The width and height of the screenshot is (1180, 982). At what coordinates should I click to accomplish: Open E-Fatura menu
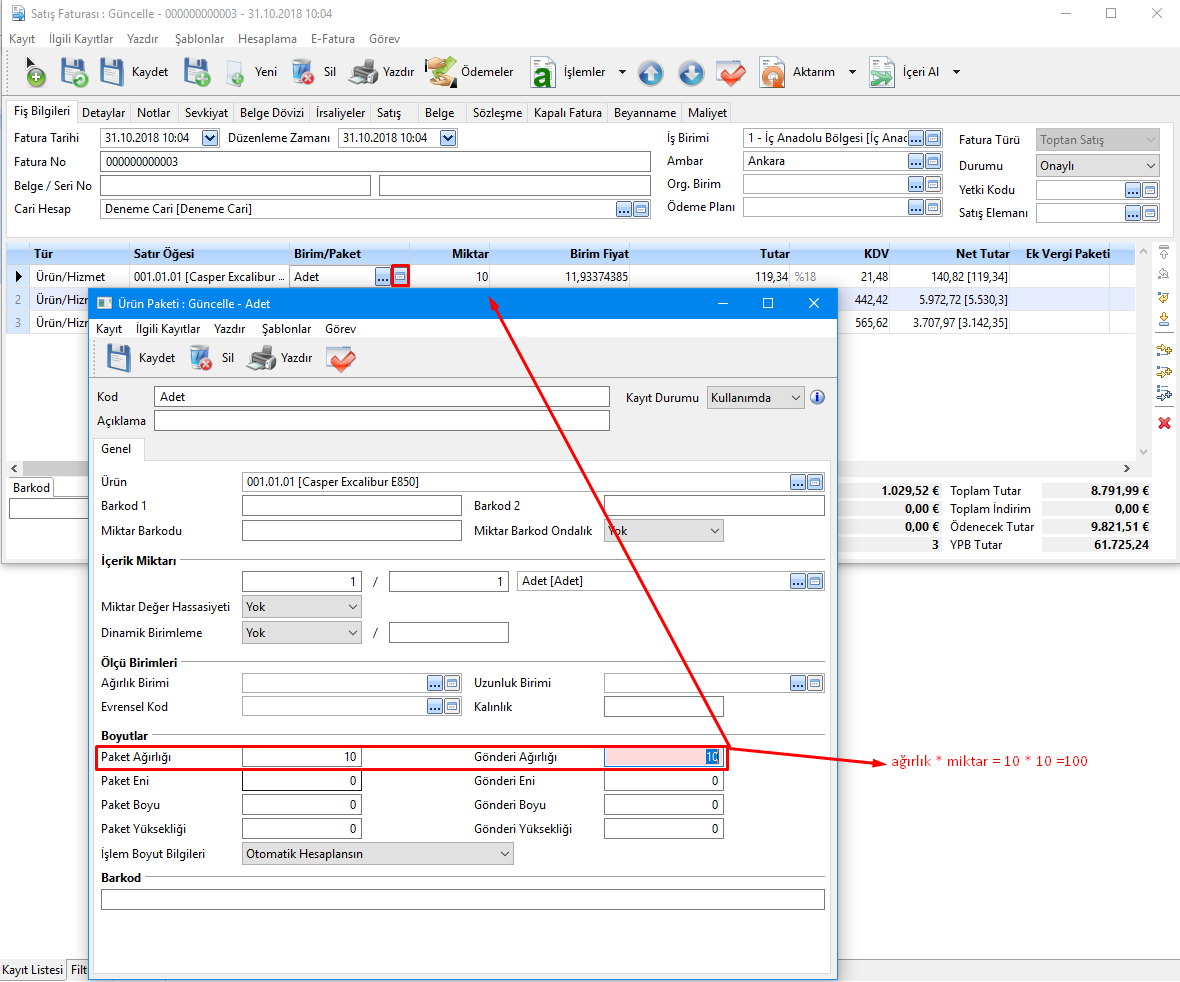point(333,39)
